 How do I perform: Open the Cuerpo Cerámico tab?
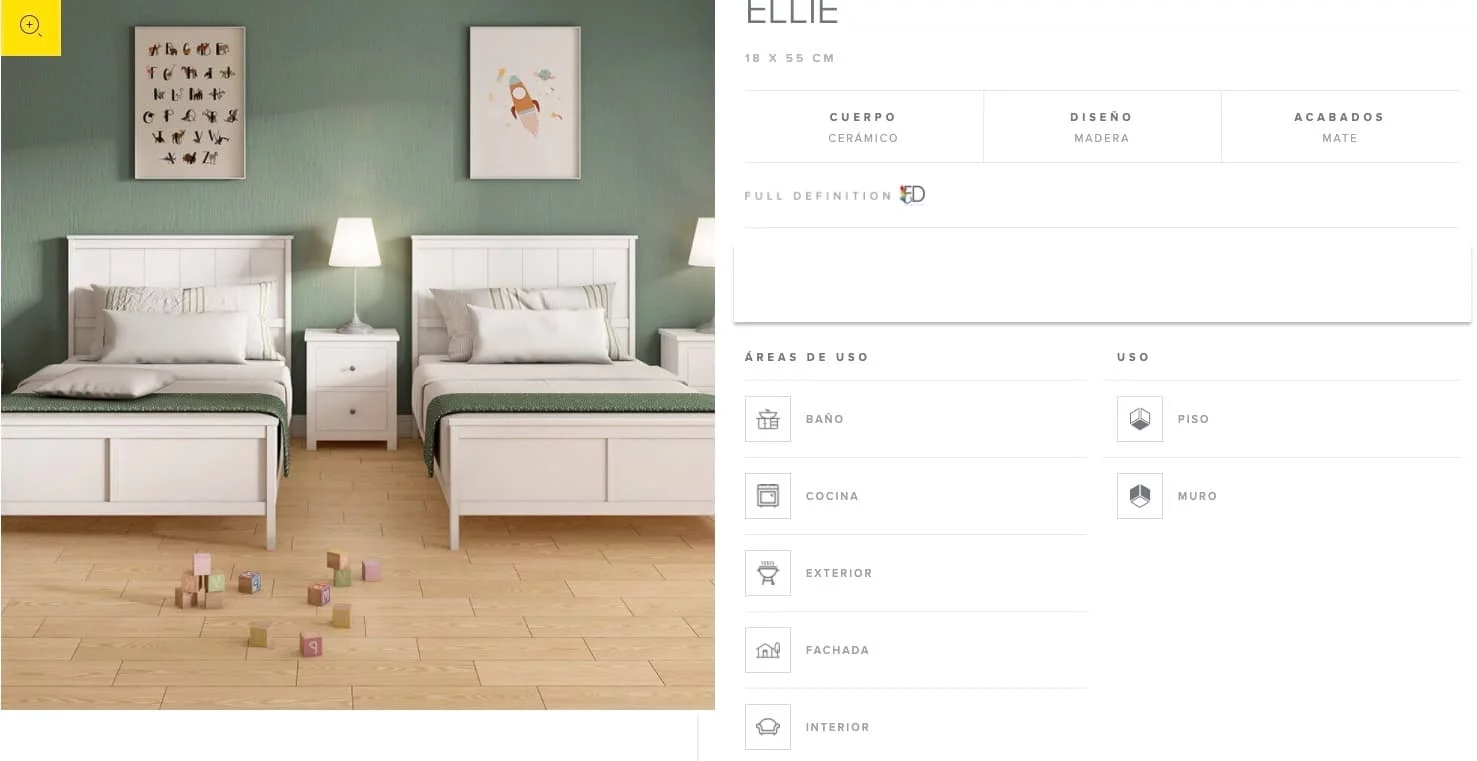point(863,127)
